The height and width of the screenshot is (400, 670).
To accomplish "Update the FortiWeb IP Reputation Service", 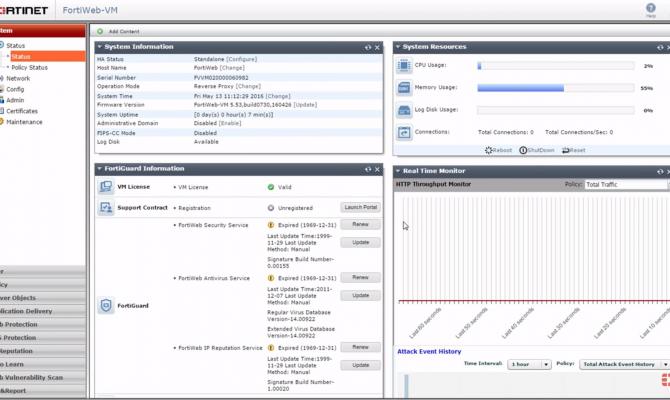I will pyautogui.click(x=361, y=365).
